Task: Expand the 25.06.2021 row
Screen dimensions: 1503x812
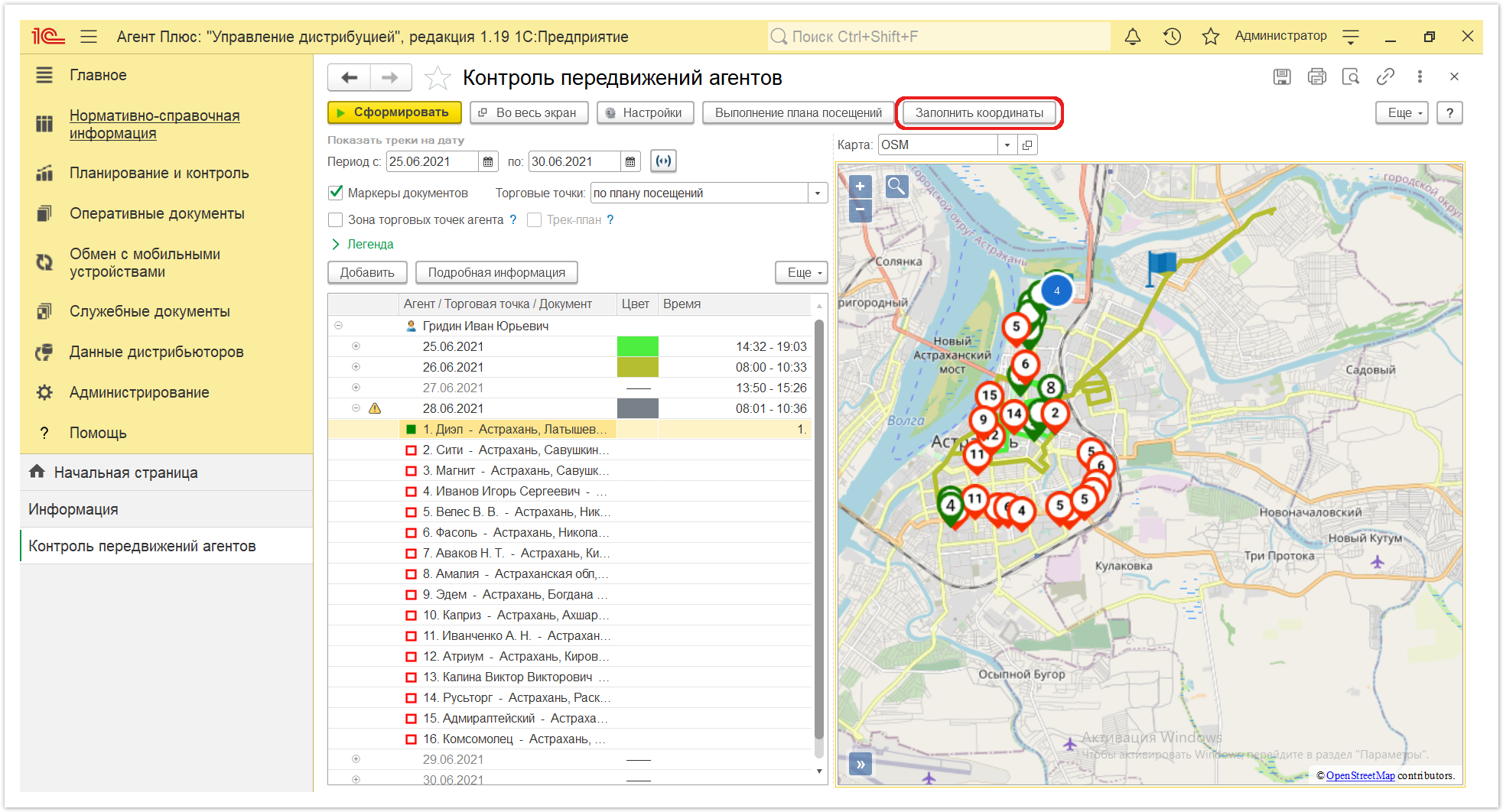Action: [x=356, y=346]
